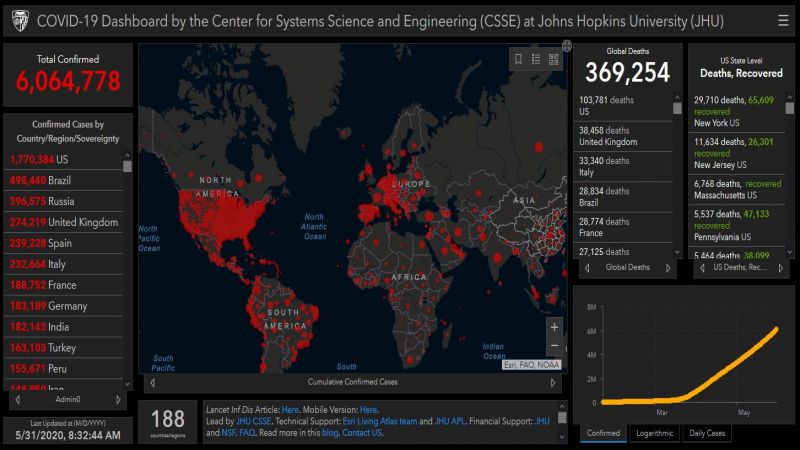Select Brazil row with 498,440 cases
800x450 pixels.
pyautogui.click(x=64, y=181)
